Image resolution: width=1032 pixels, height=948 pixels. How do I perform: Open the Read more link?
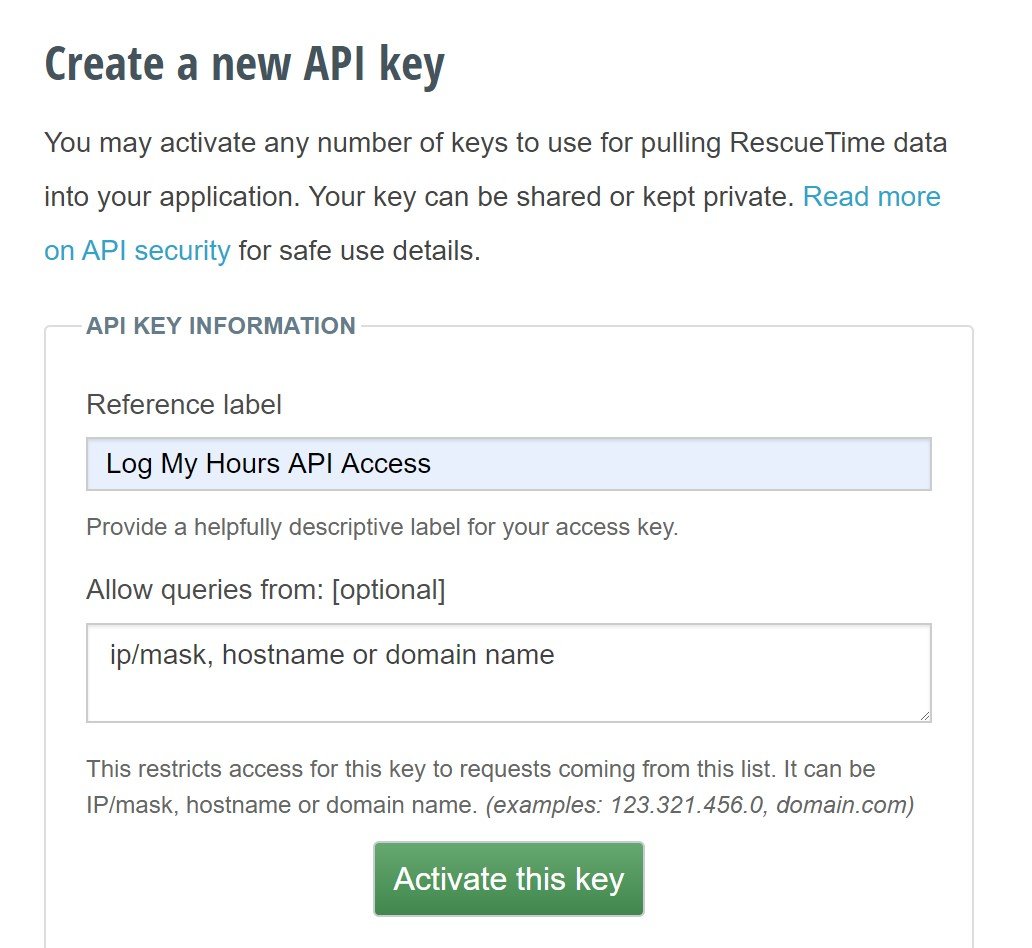871,196
